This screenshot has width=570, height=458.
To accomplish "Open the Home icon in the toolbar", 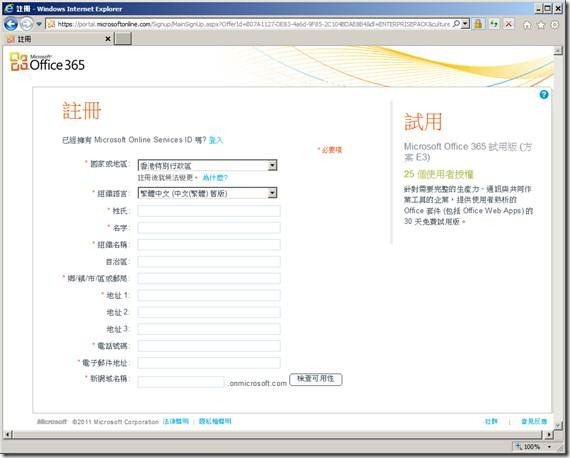I will [x=527, y=25].
